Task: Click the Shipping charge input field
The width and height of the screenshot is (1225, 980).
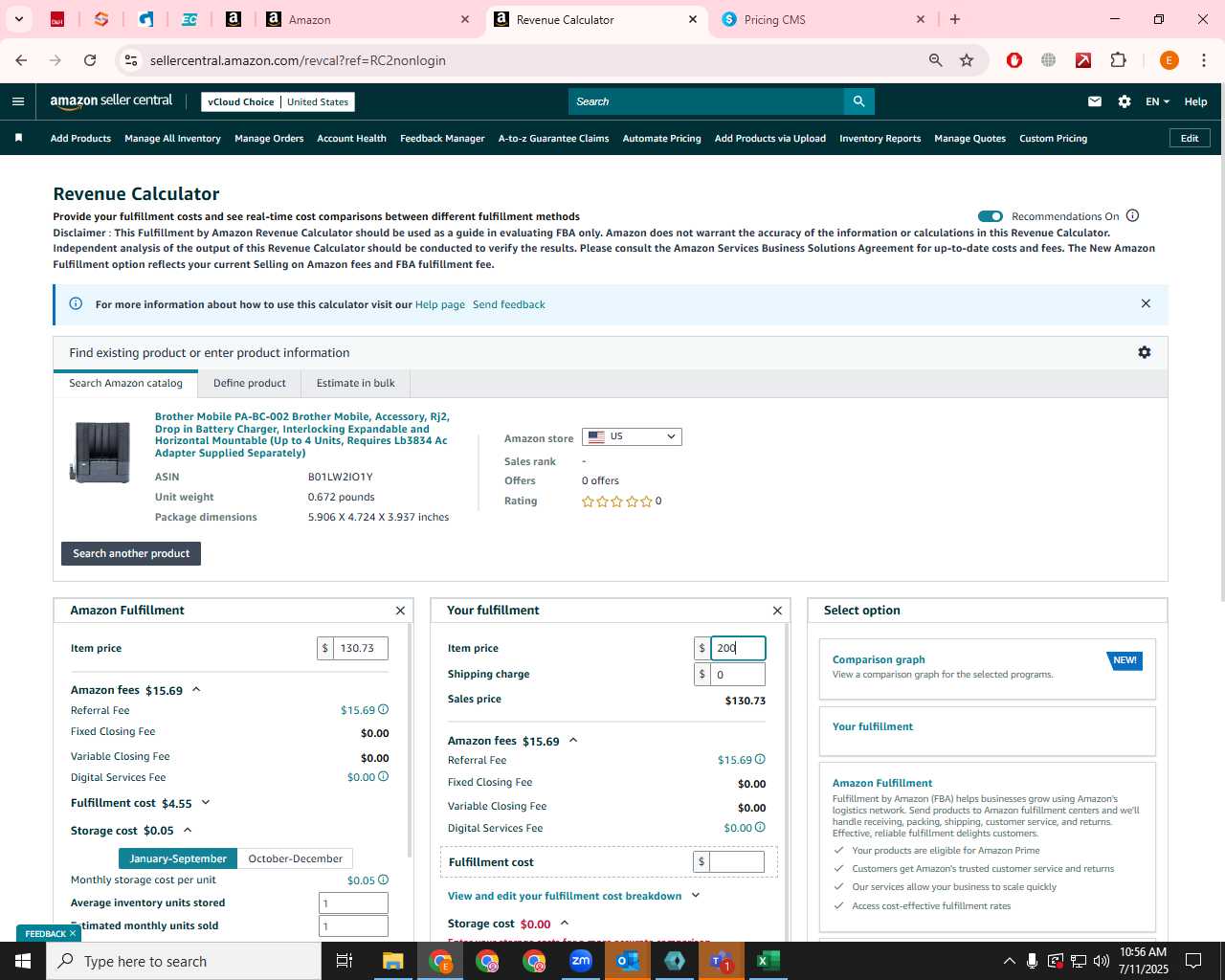Action: click(737, 674)
